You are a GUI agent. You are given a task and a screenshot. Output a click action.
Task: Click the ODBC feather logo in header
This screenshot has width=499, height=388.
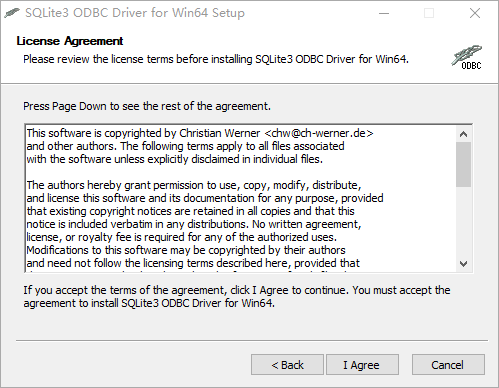[x=467, y=57]
